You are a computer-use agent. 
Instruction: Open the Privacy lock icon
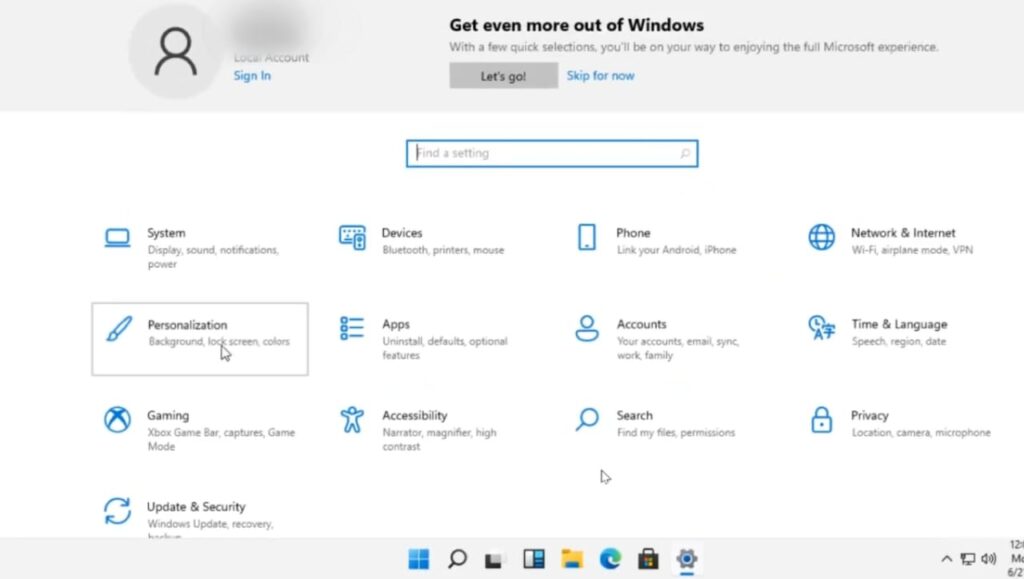821,420
